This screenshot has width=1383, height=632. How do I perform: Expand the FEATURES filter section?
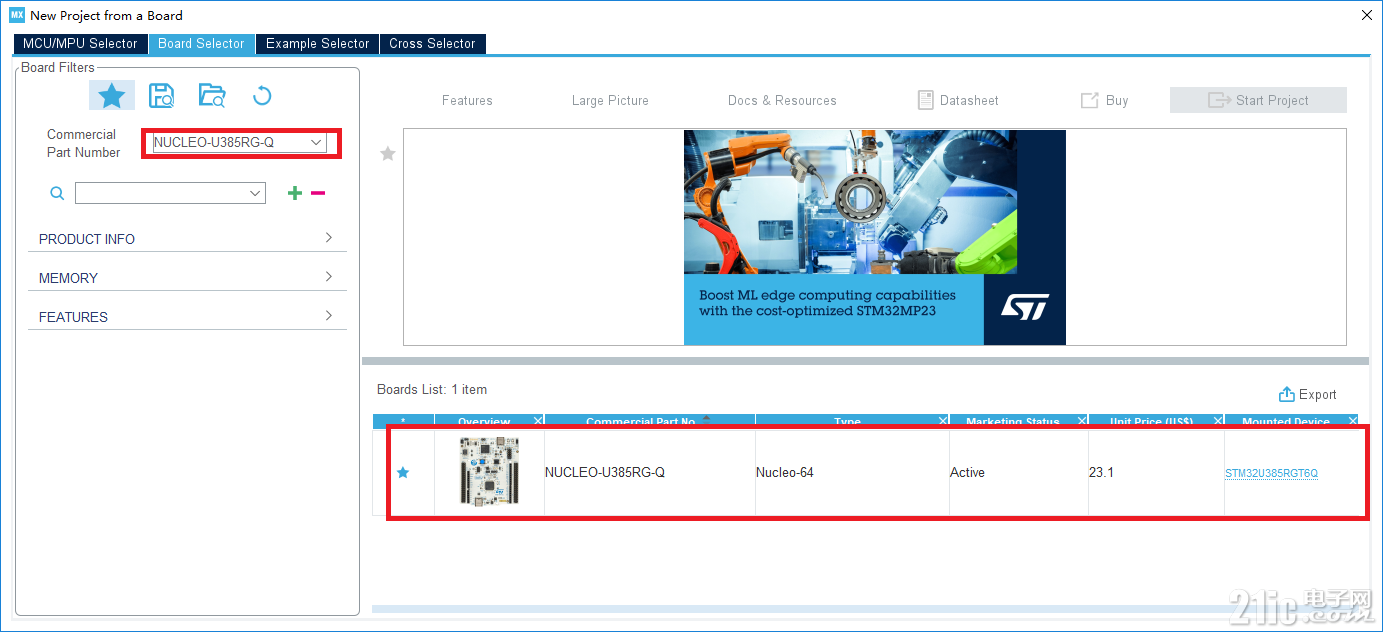[187, 317]
